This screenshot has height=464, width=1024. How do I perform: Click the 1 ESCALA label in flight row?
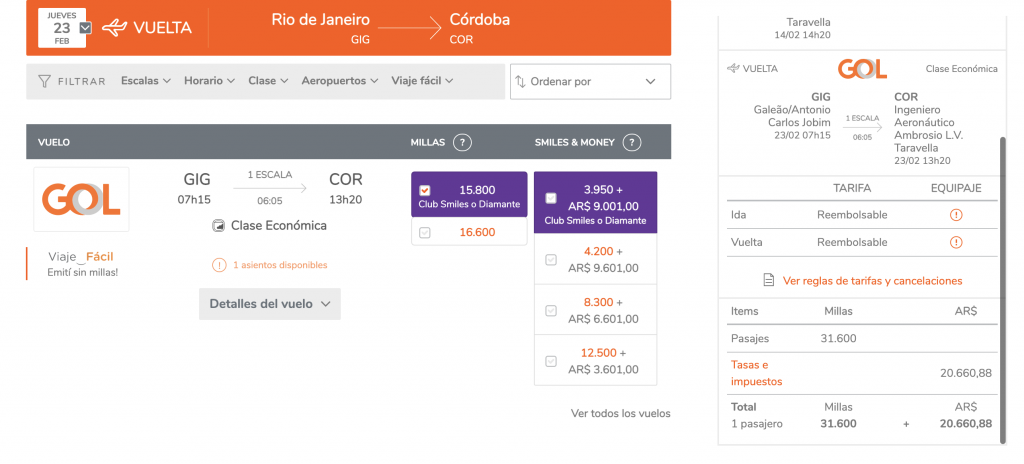[270, 174]
